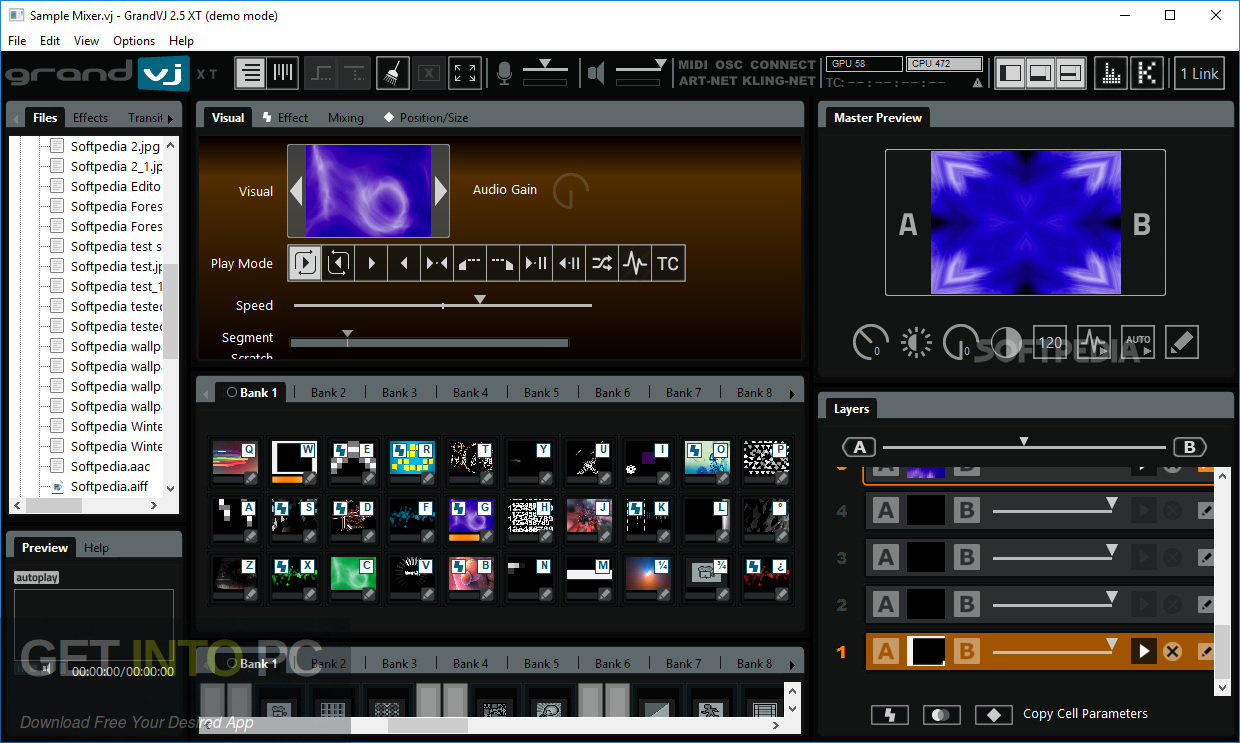Switch to piano-key synth layout icon
Viewport: 1240px width, 743px height.
coord(283,73)
